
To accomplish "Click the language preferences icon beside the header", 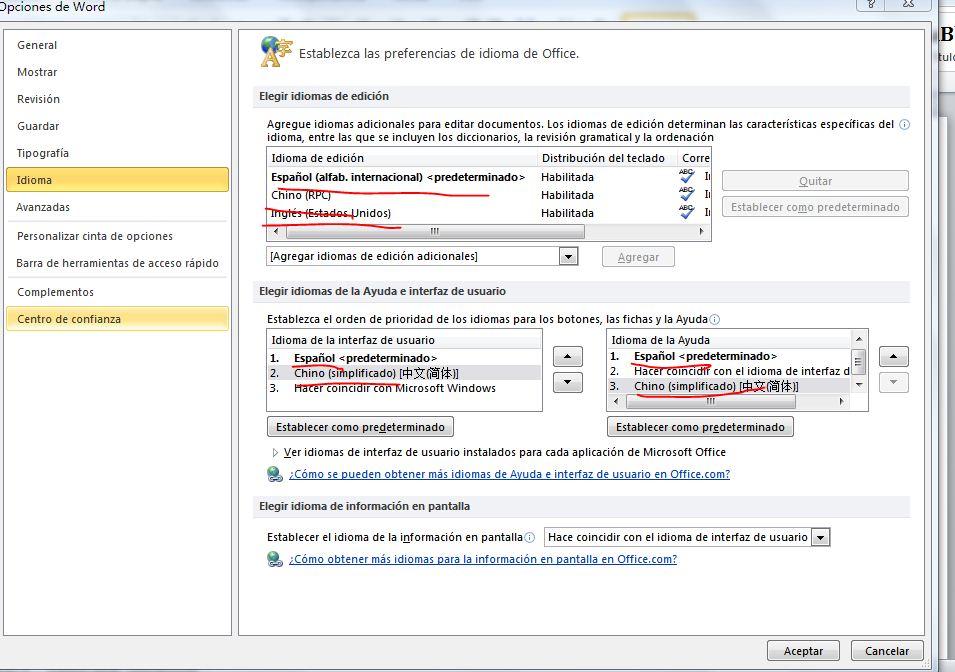I will 275,52.
